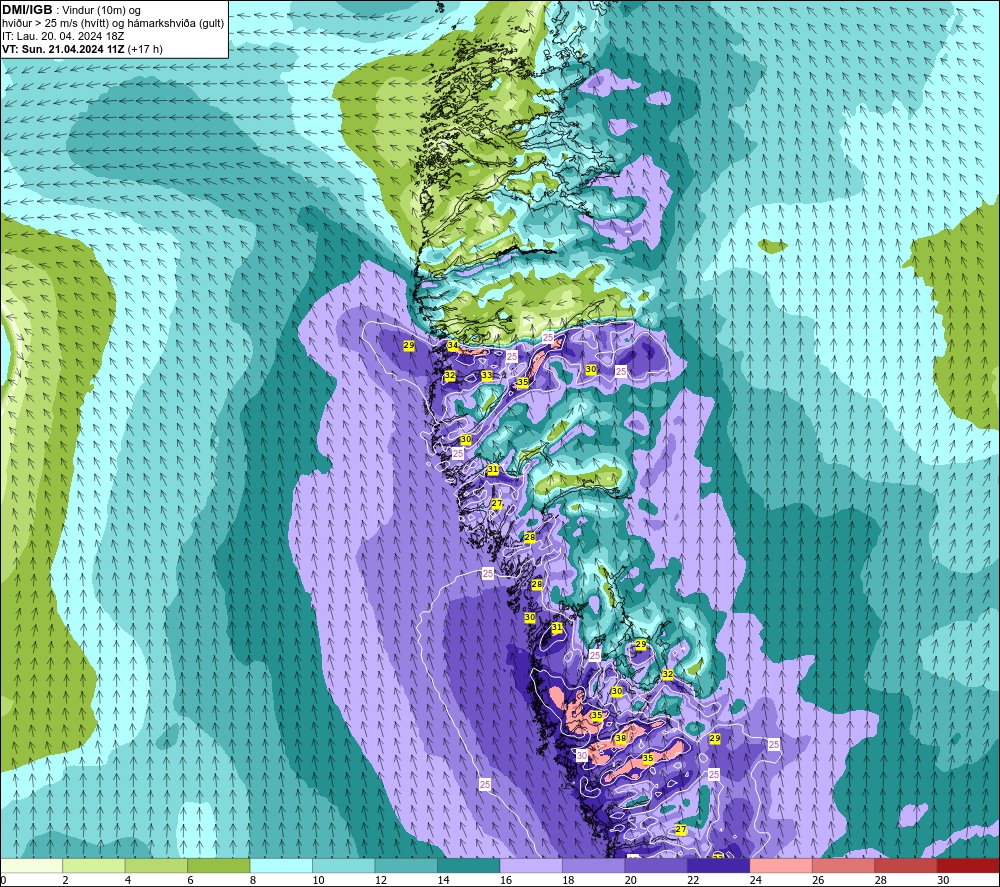The width and height of the screenshot is (1000, 887).
Task: Click the legend tick label '8'
Action: pos(253,880)
